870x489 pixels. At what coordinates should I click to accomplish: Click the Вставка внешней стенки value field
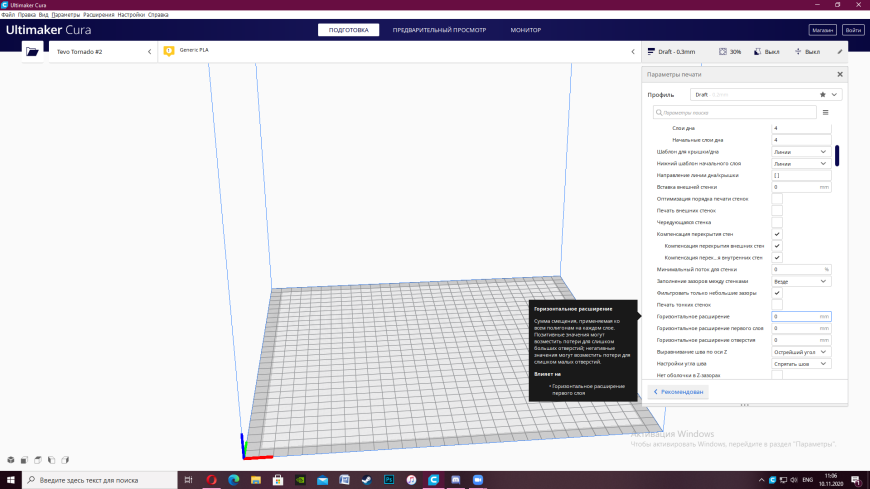[x=801, y=187]
